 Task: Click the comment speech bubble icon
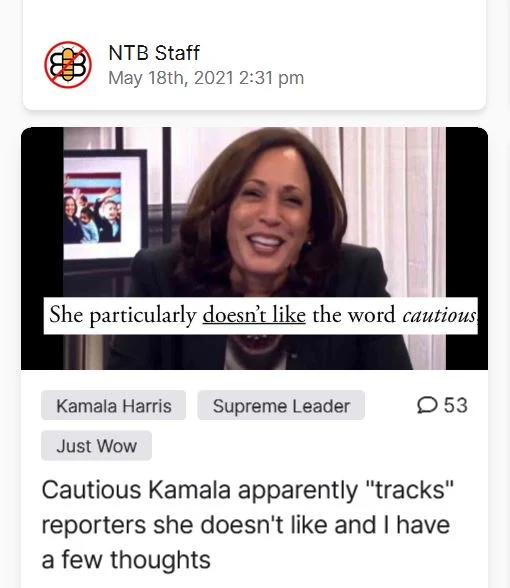coord(427,405)
